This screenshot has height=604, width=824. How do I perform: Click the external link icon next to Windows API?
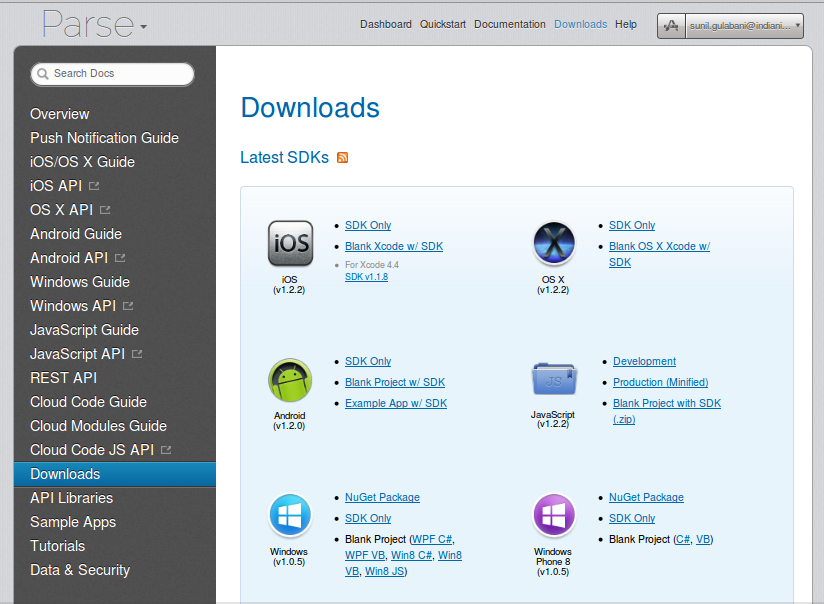click(128, 305)
